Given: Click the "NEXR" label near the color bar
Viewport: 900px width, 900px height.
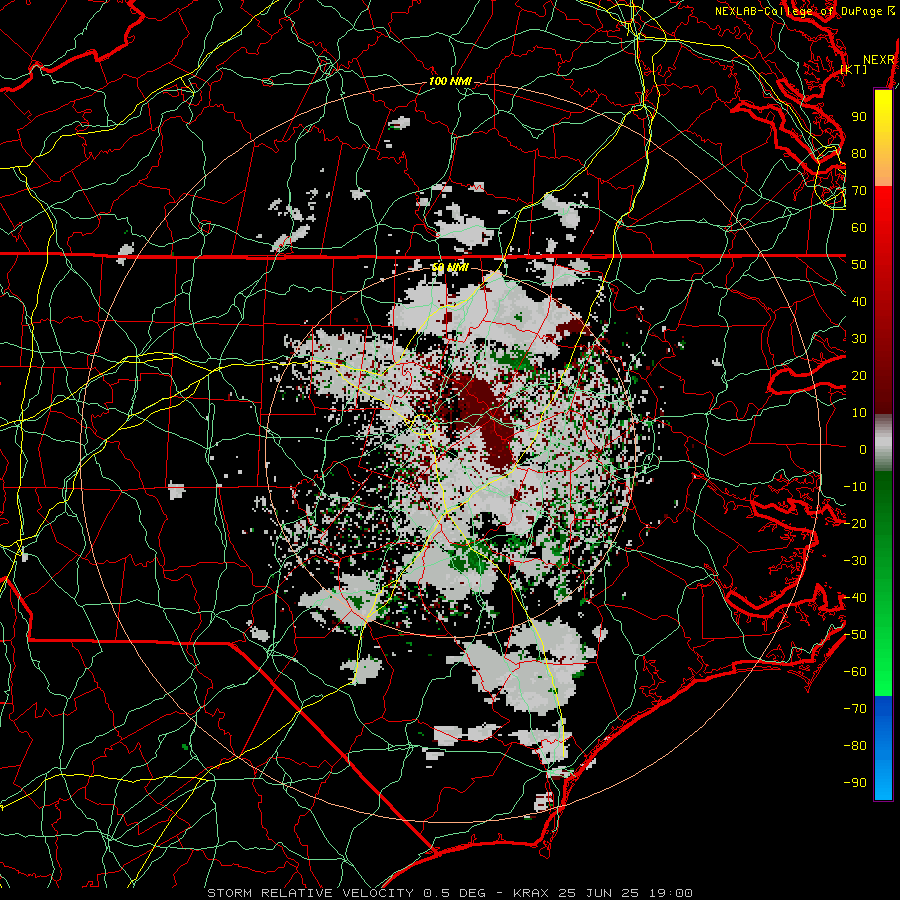Looking at the screenshot, I should tap(879, 60).
